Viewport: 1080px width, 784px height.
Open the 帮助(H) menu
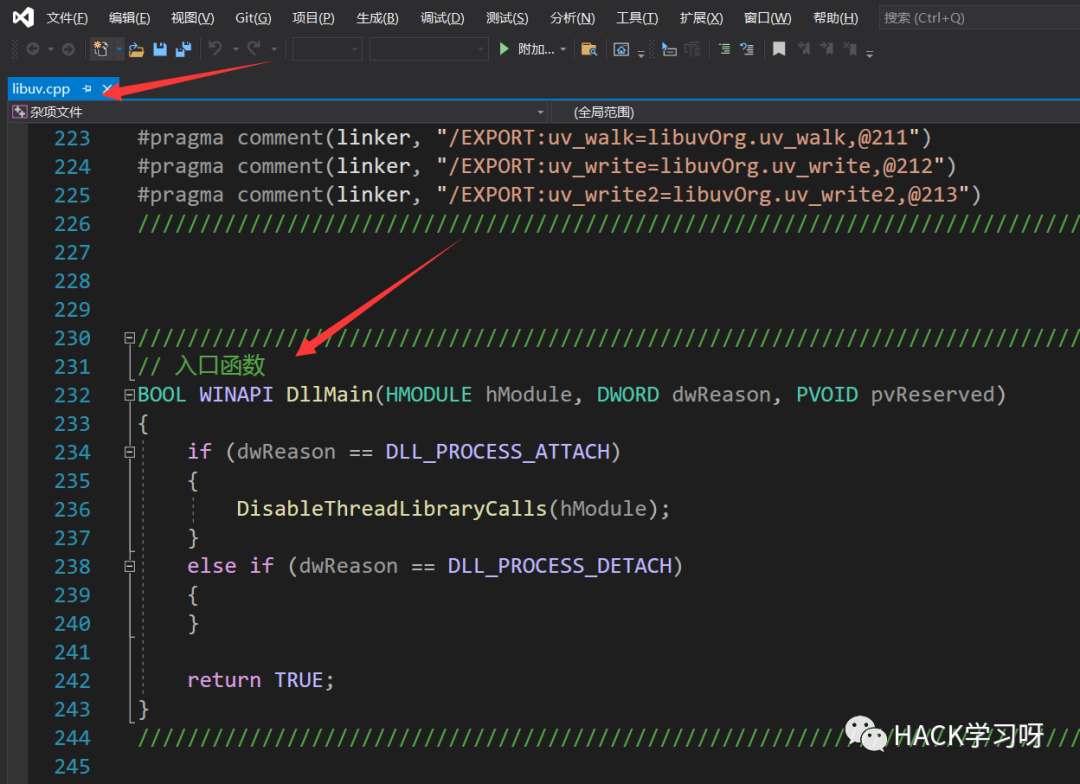point(835,18)
